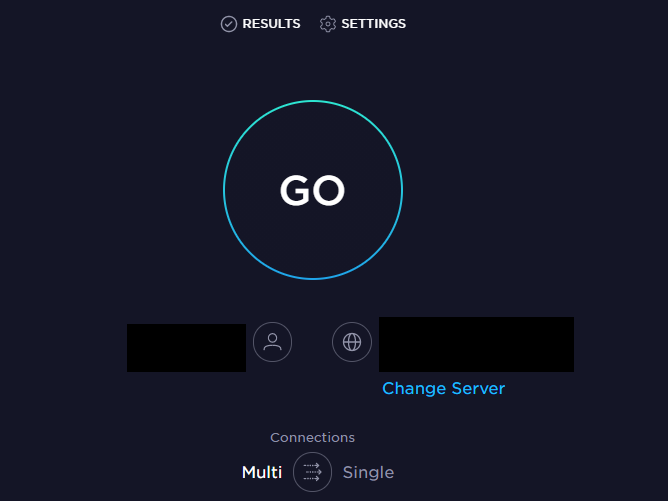Click the redacted server name area
The image size is (668, 501).
pos(476,345)
